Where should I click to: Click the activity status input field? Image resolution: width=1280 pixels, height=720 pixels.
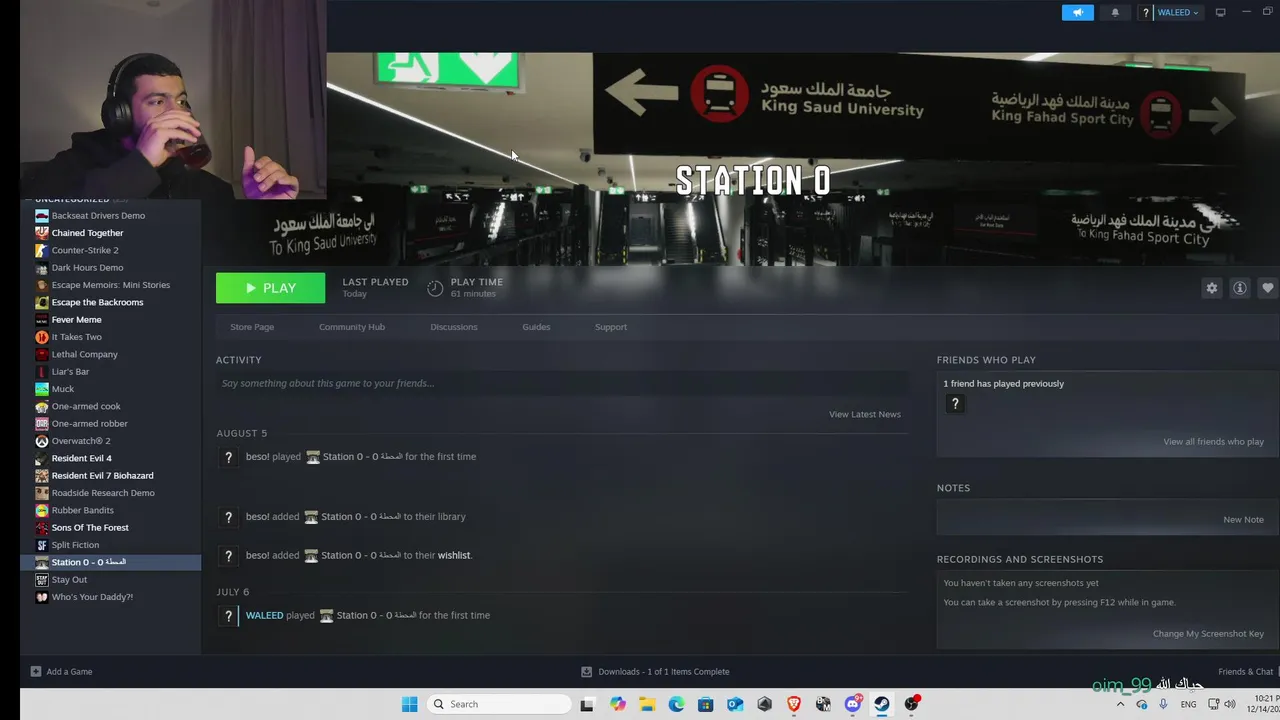point(562,383)
